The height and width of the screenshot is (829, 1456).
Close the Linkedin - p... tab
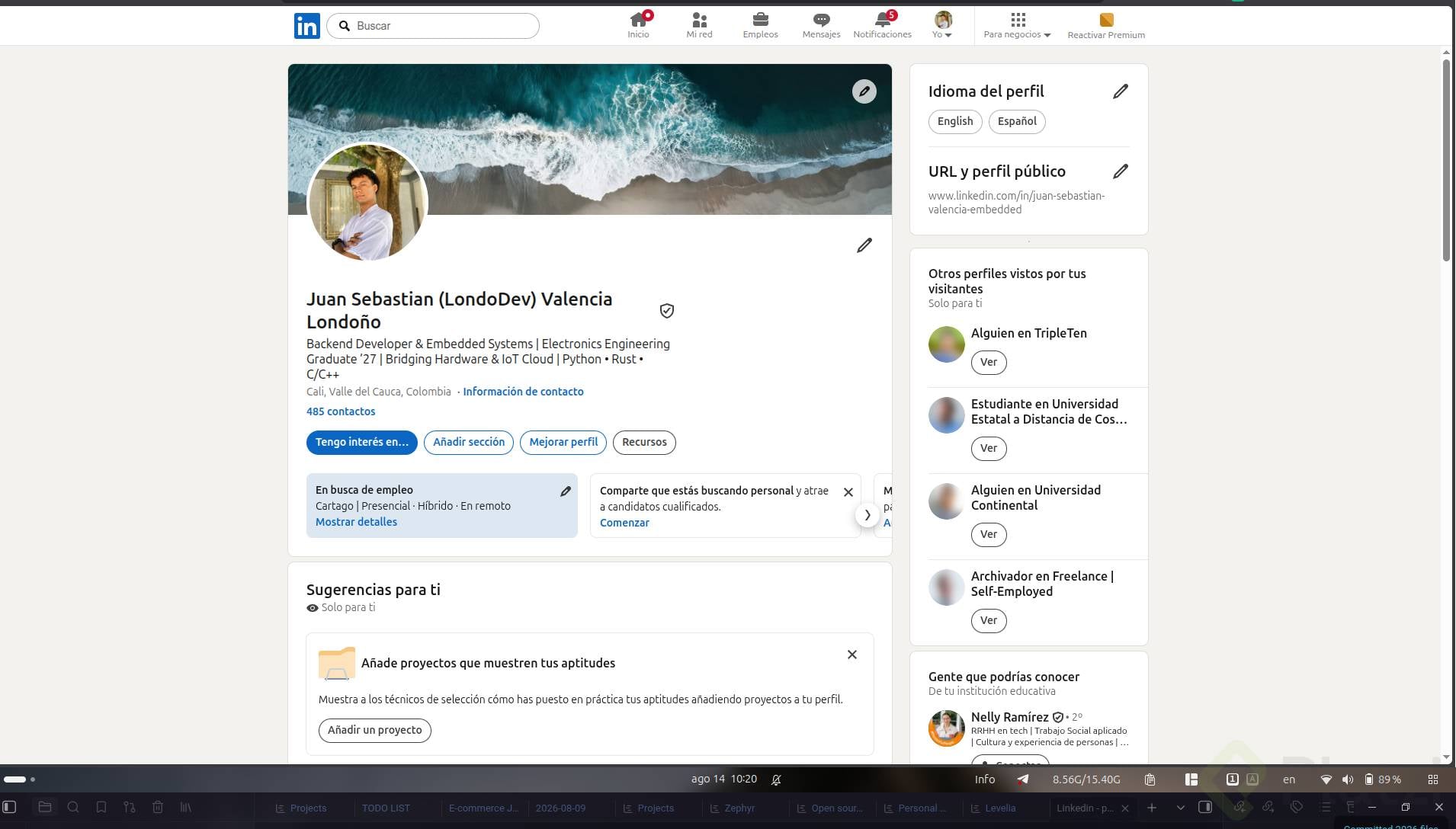pos(1125,808)
